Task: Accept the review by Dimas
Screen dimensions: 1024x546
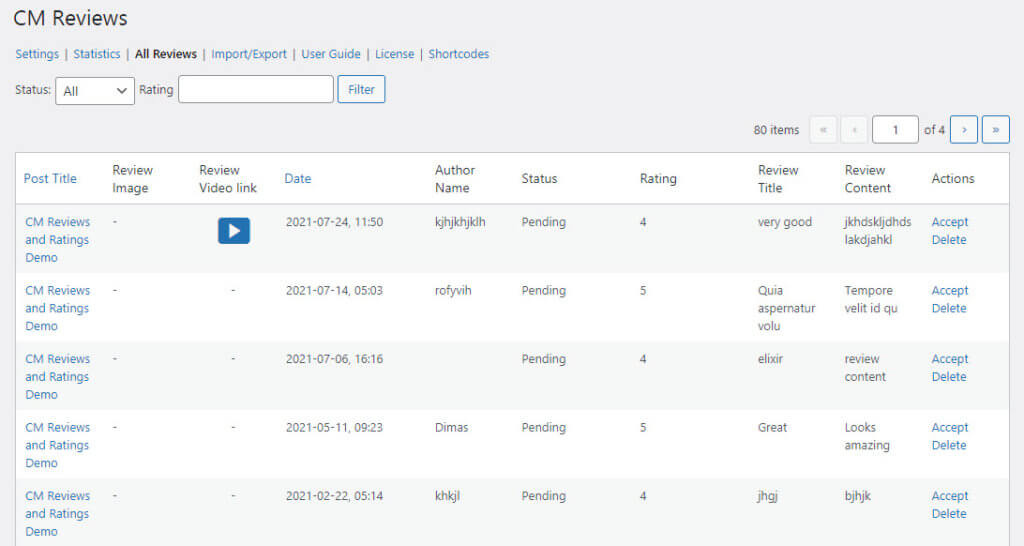Action: click(x=950, y=428)
